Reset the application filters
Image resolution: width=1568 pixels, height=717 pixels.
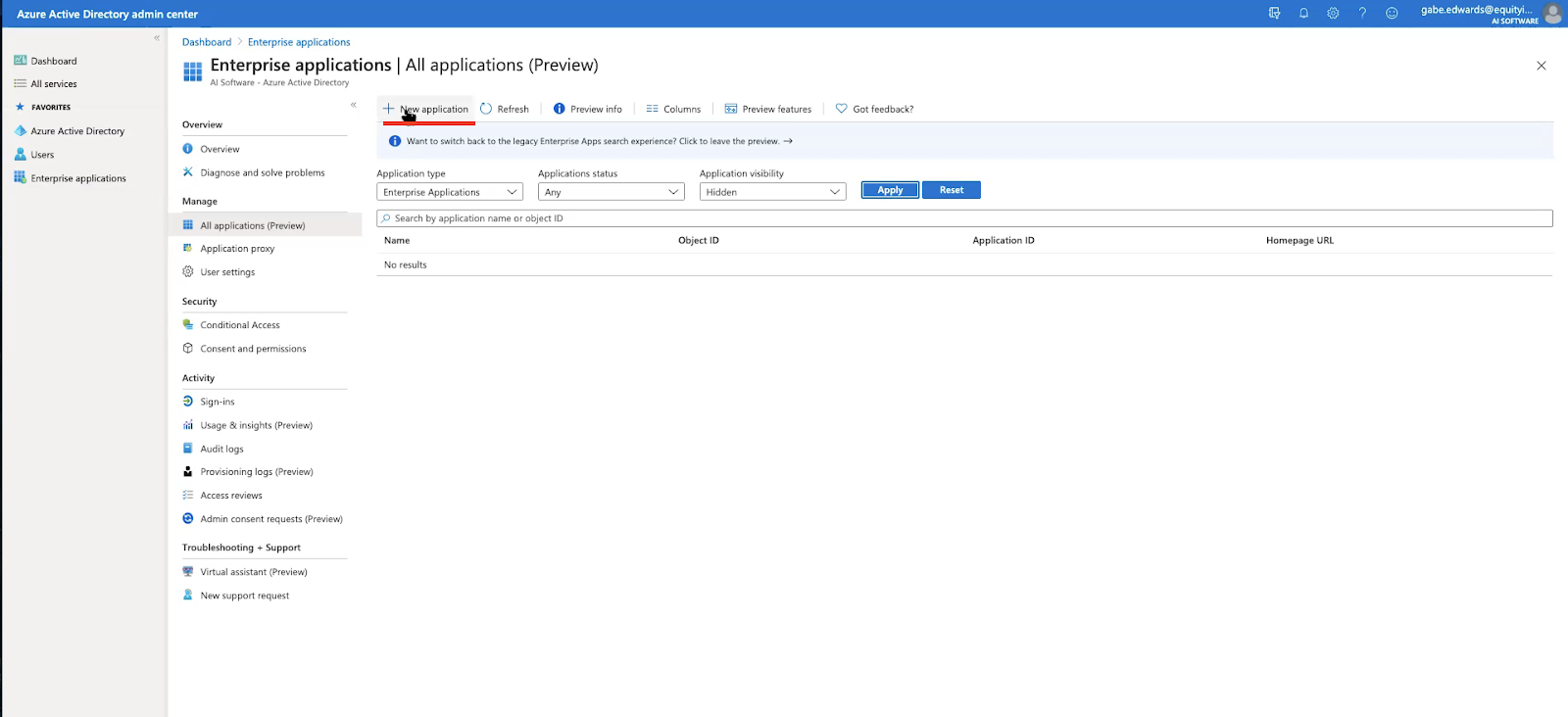click(952, 190)
